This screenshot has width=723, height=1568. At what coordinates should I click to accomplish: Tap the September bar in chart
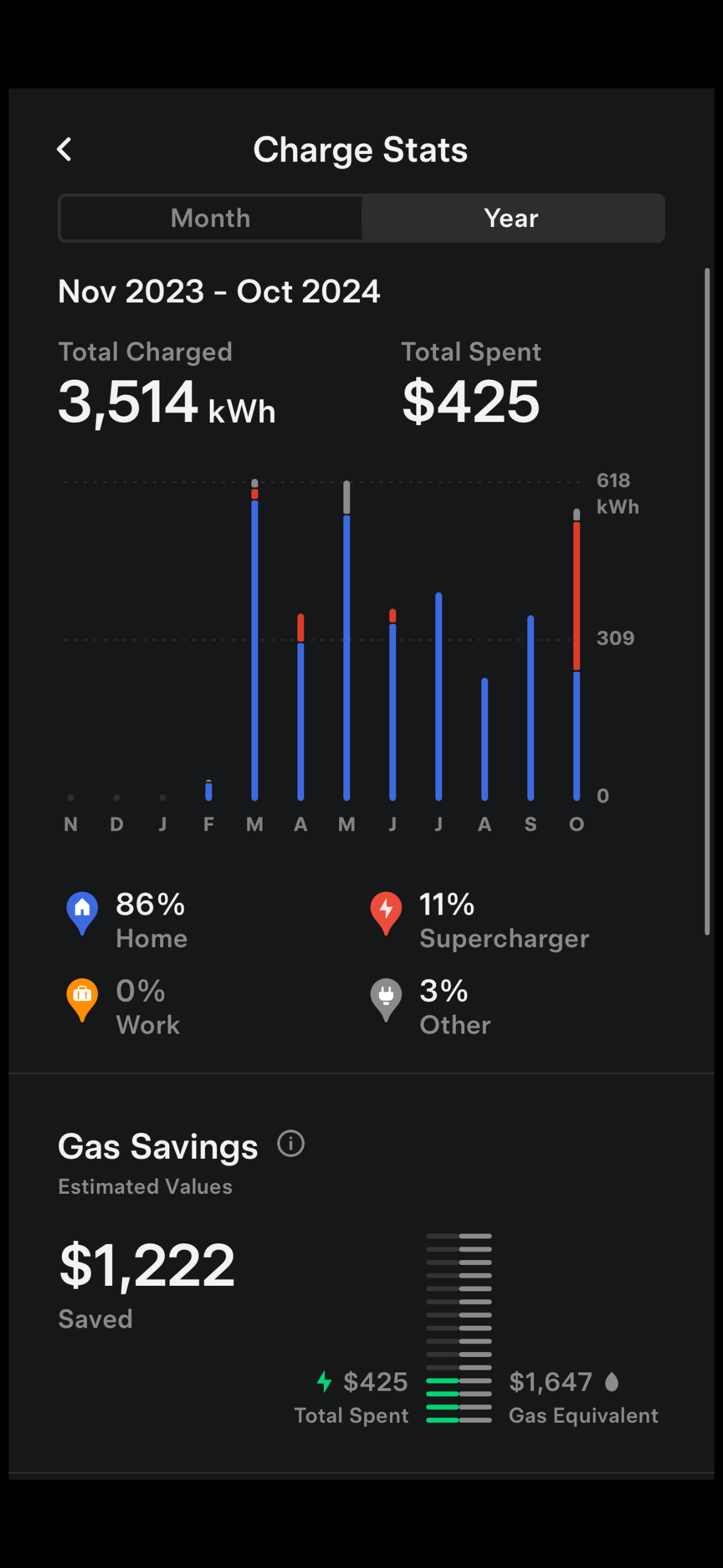point(530,709)
